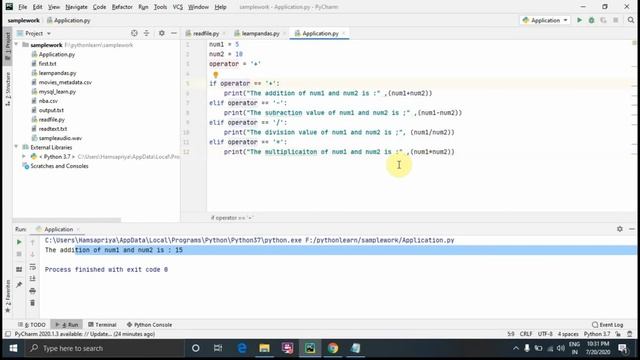The image size is (640, 360).
Task: Open Event Log in status bar
Action: point(608,324)
